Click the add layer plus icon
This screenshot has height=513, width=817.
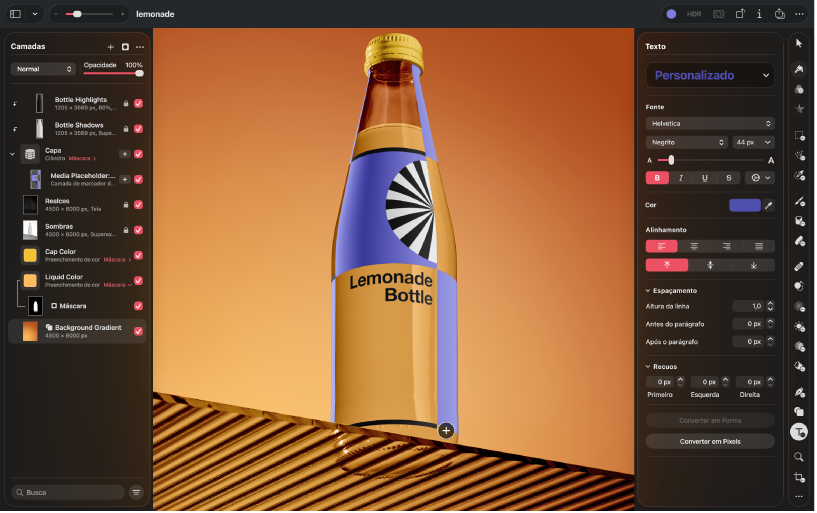110,47
